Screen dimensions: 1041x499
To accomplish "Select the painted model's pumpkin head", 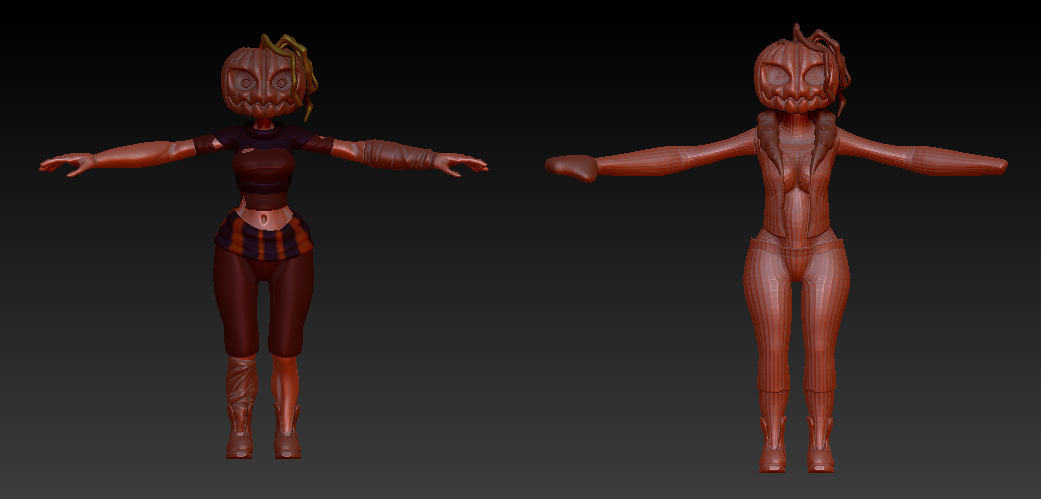I will (264, 82).
